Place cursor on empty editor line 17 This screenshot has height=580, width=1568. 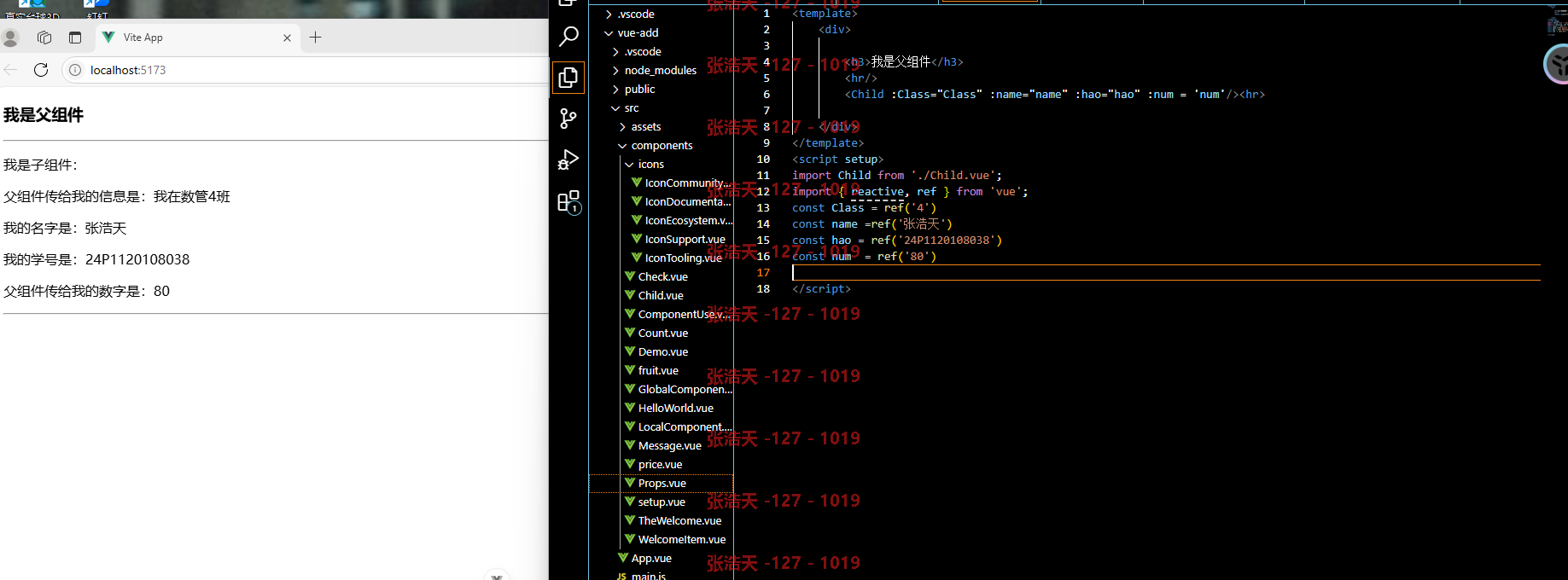1166,273
